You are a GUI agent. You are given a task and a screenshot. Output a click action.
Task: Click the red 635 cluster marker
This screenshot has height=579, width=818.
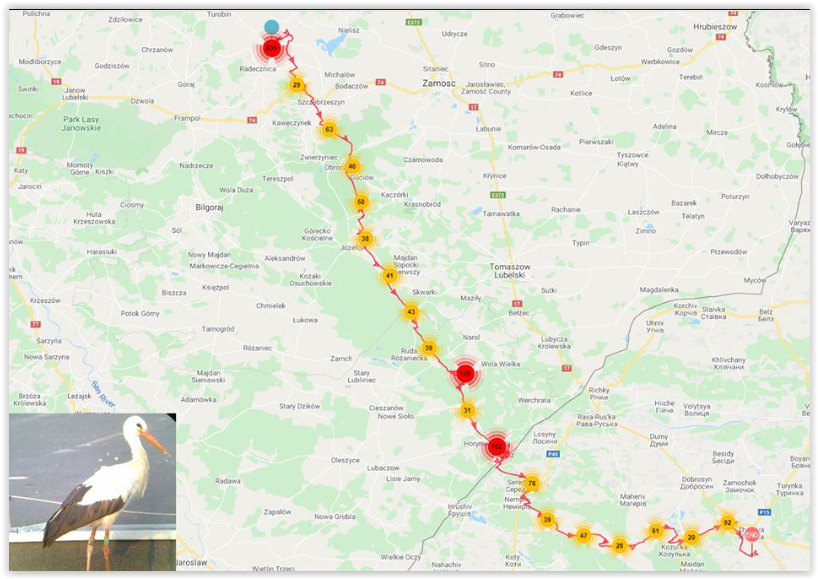tap(271, 49)
